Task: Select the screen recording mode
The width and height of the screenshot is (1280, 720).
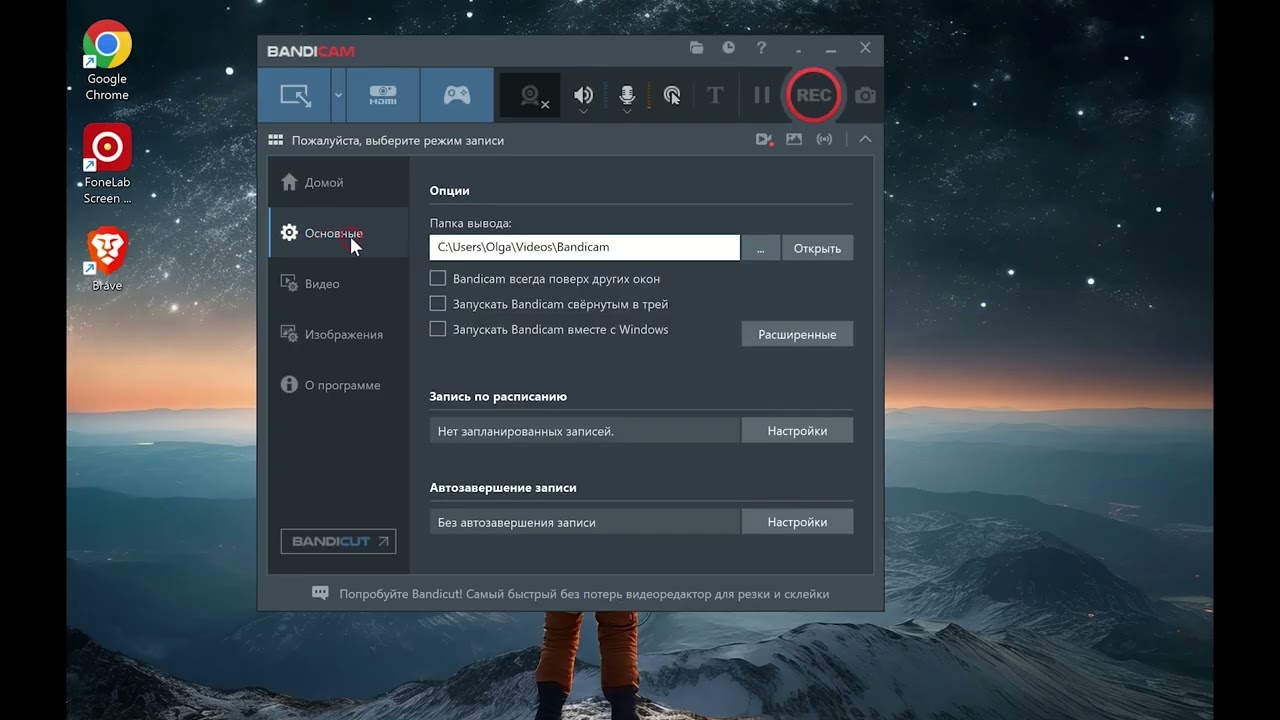Action: pyautogui.click(x=295, y=95)
